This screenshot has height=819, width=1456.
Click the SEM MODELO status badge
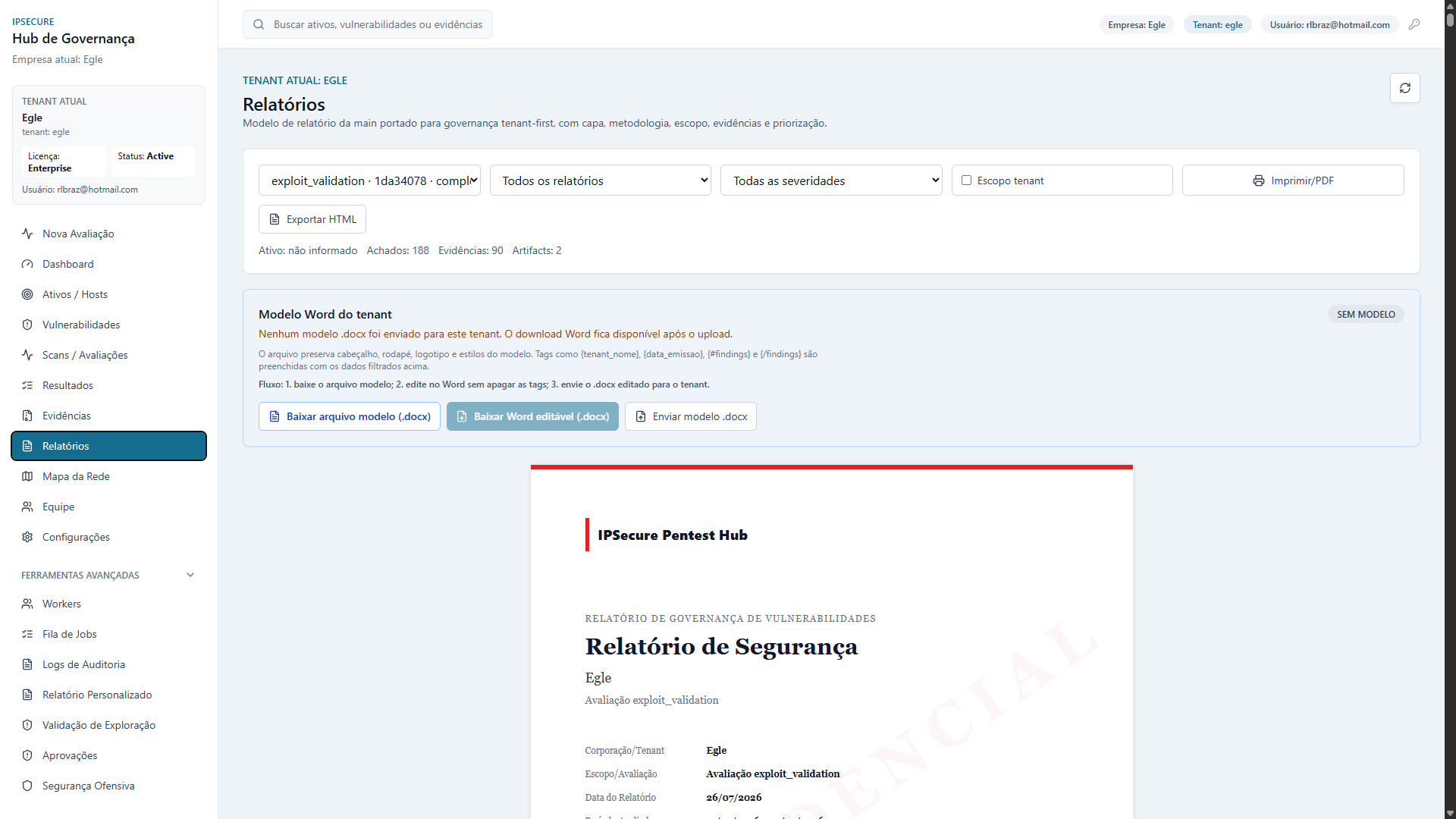pyautogui.click(x=1365, y=314)
